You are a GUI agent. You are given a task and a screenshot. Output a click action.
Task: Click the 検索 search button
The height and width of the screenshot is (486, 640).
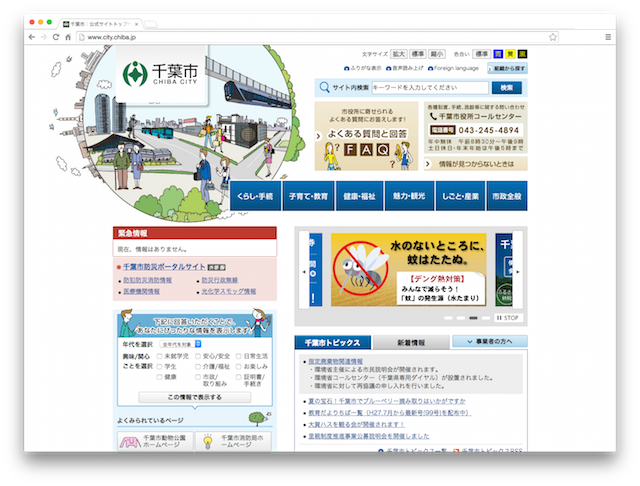[x=507, y=87]
